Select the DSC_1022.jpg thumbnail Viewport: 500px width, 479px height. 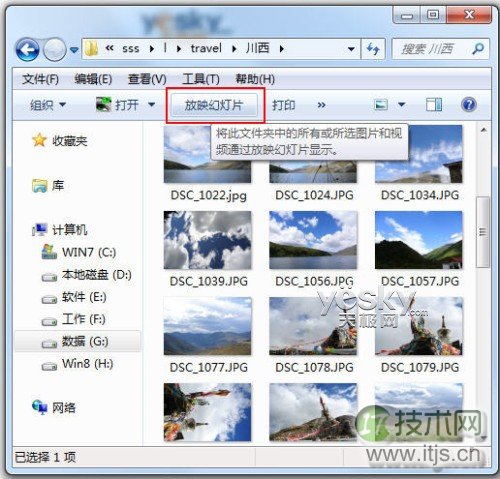coord(207,154)
